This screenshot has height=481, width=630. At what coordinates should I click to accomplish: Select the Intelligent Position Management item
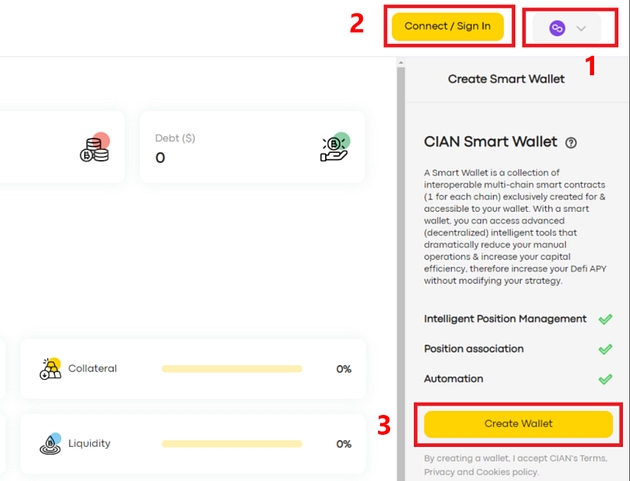coord(505,319)
